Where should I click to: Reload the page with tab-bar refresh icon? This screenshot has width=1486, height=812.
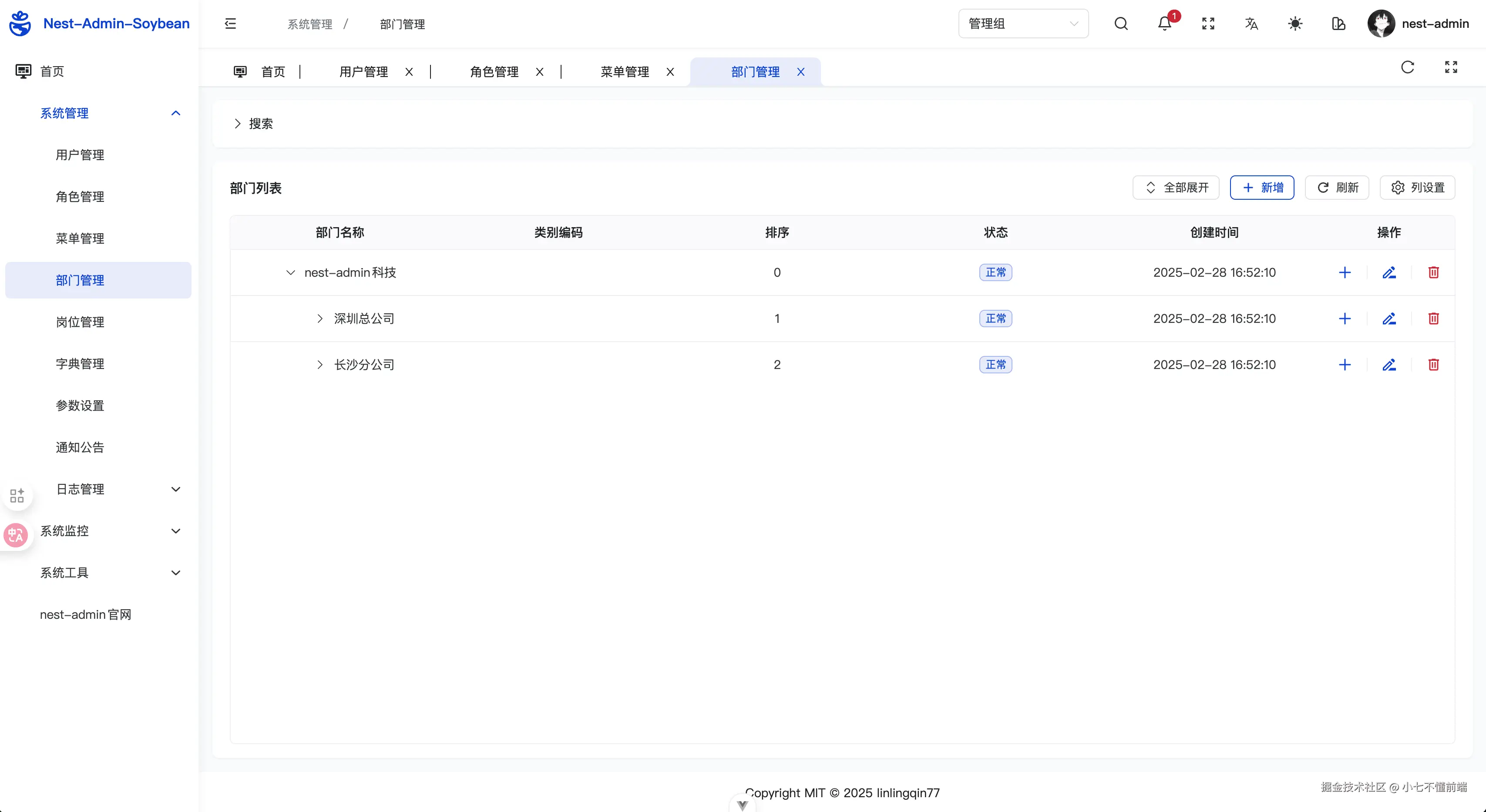click(x=1408, y=67)
